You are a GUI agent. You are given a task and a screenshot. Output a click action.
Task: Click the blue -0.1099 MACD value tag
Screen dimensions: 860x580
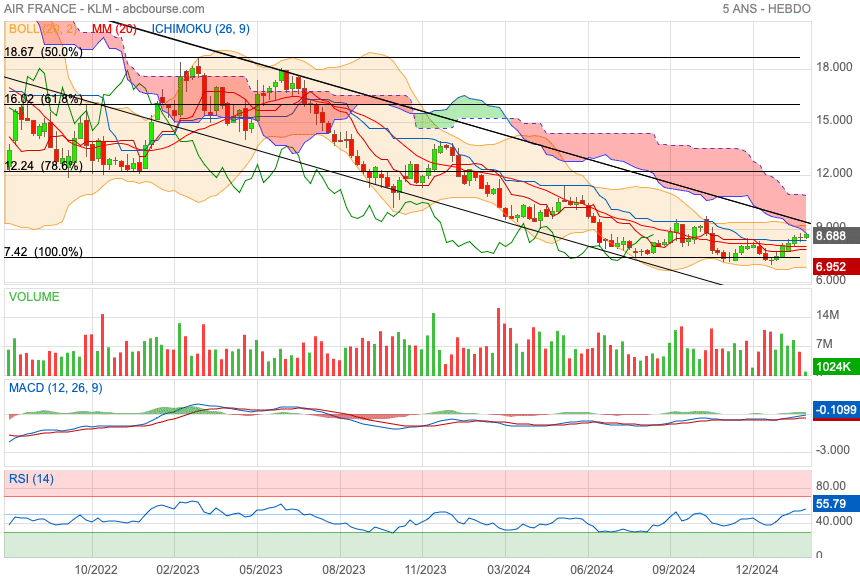tap(832, 410)
